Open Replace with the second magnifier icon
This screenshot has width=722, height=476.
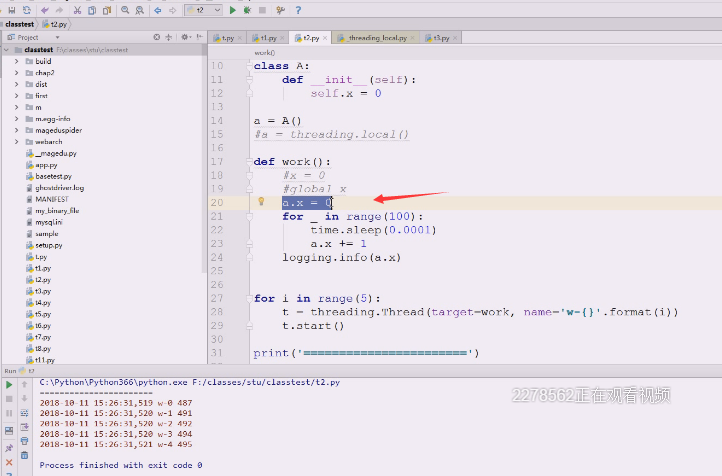140,10
